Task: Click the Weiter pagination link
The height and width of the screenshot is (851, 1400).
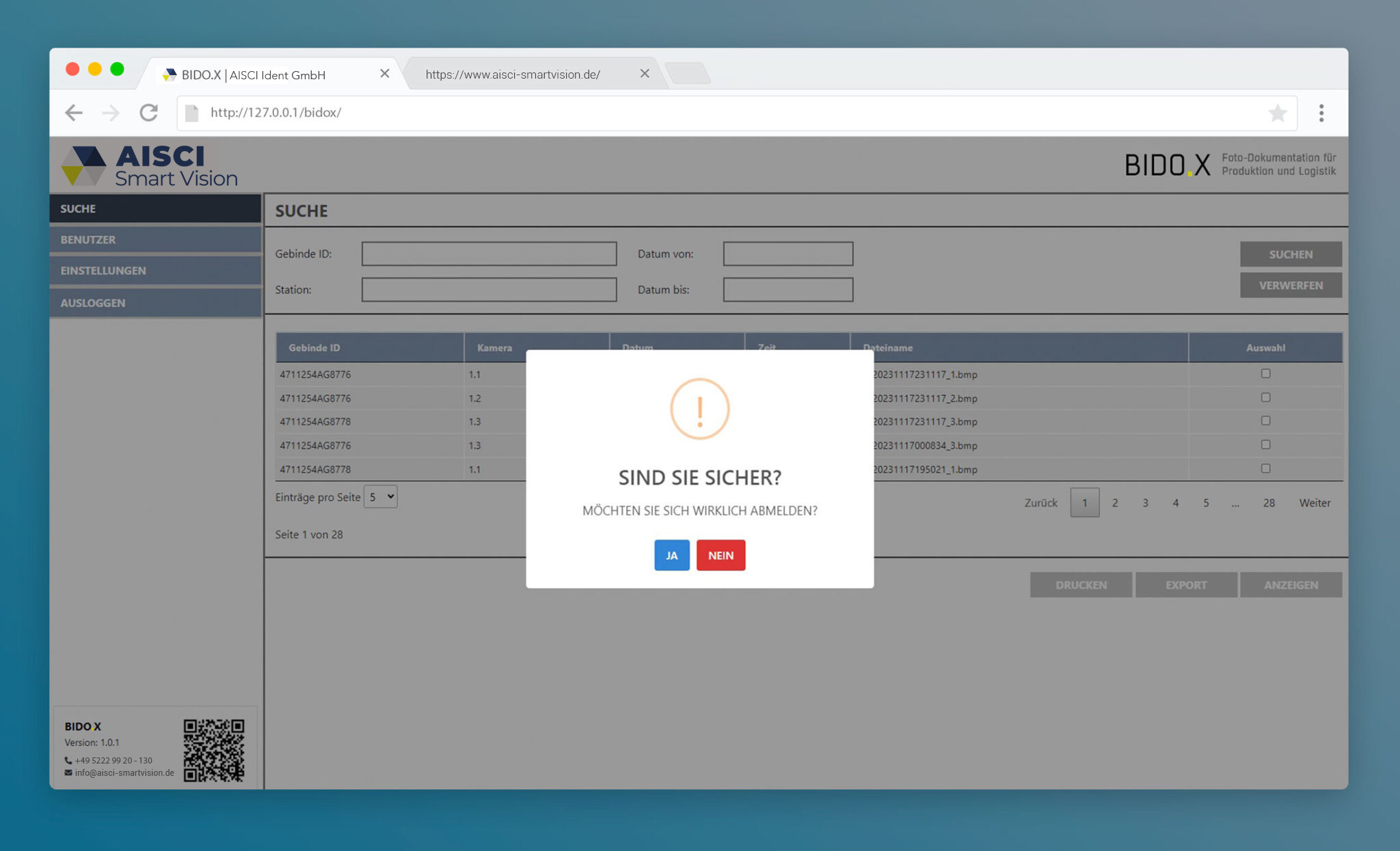Action: pos(1314,503)
